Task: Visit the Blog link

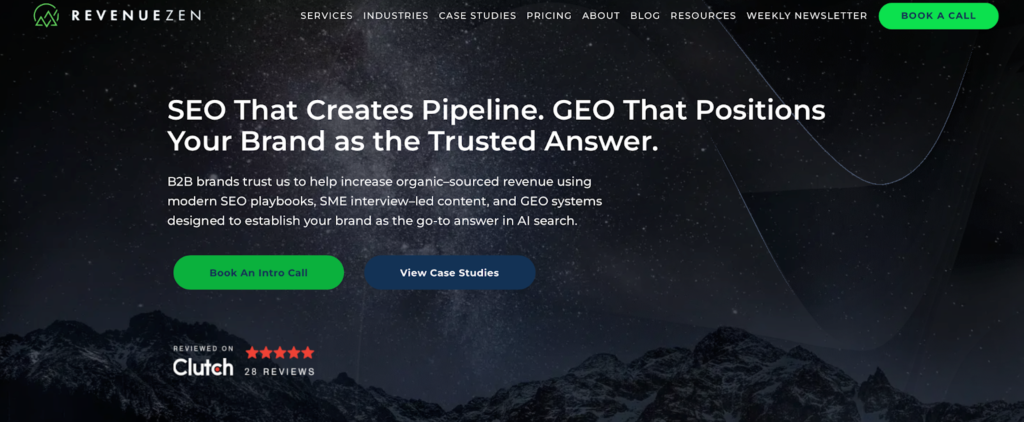Action: (x=645, y=16)
